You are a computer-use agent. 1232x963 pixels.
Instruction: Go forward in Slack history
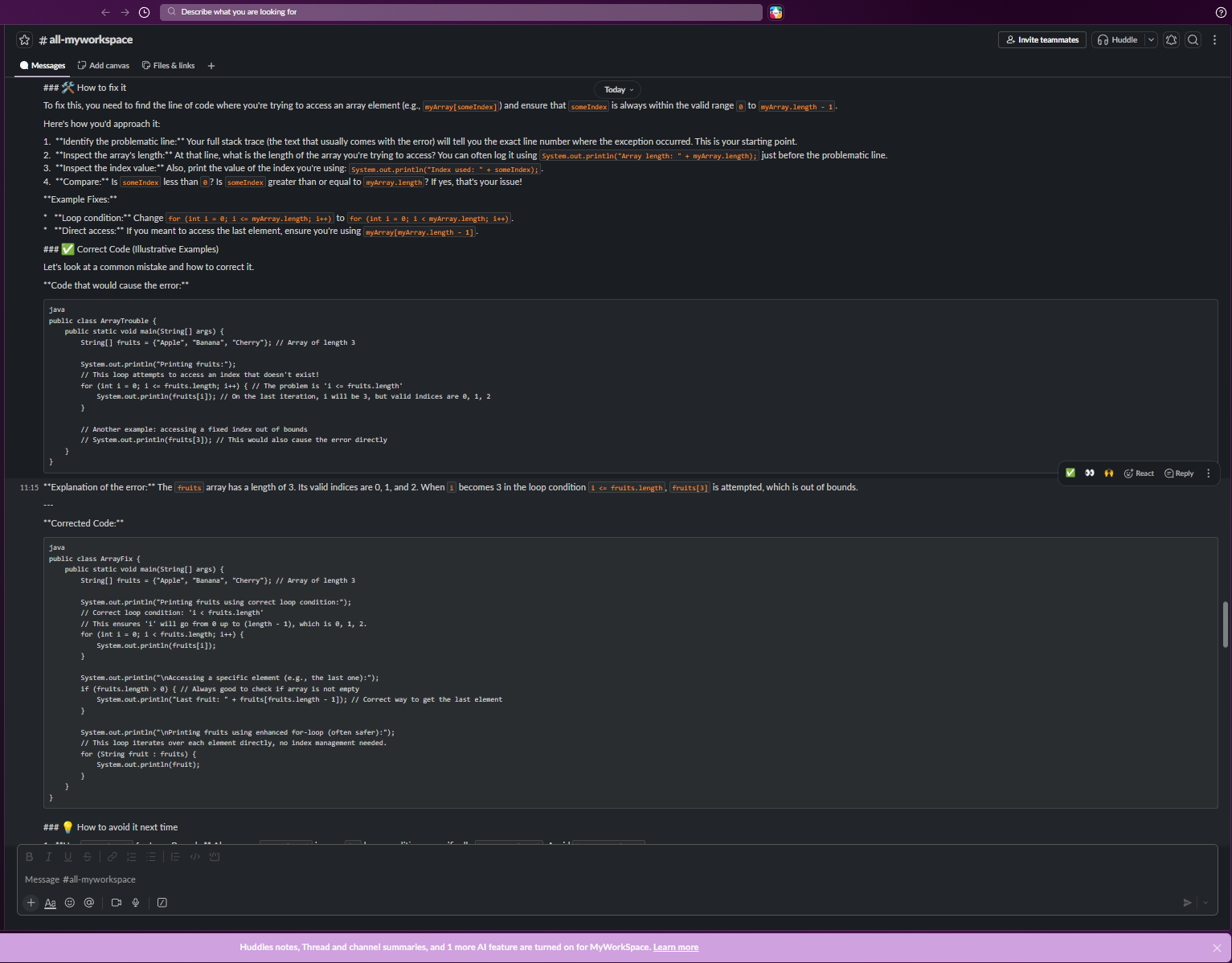[x=125, y=12]
